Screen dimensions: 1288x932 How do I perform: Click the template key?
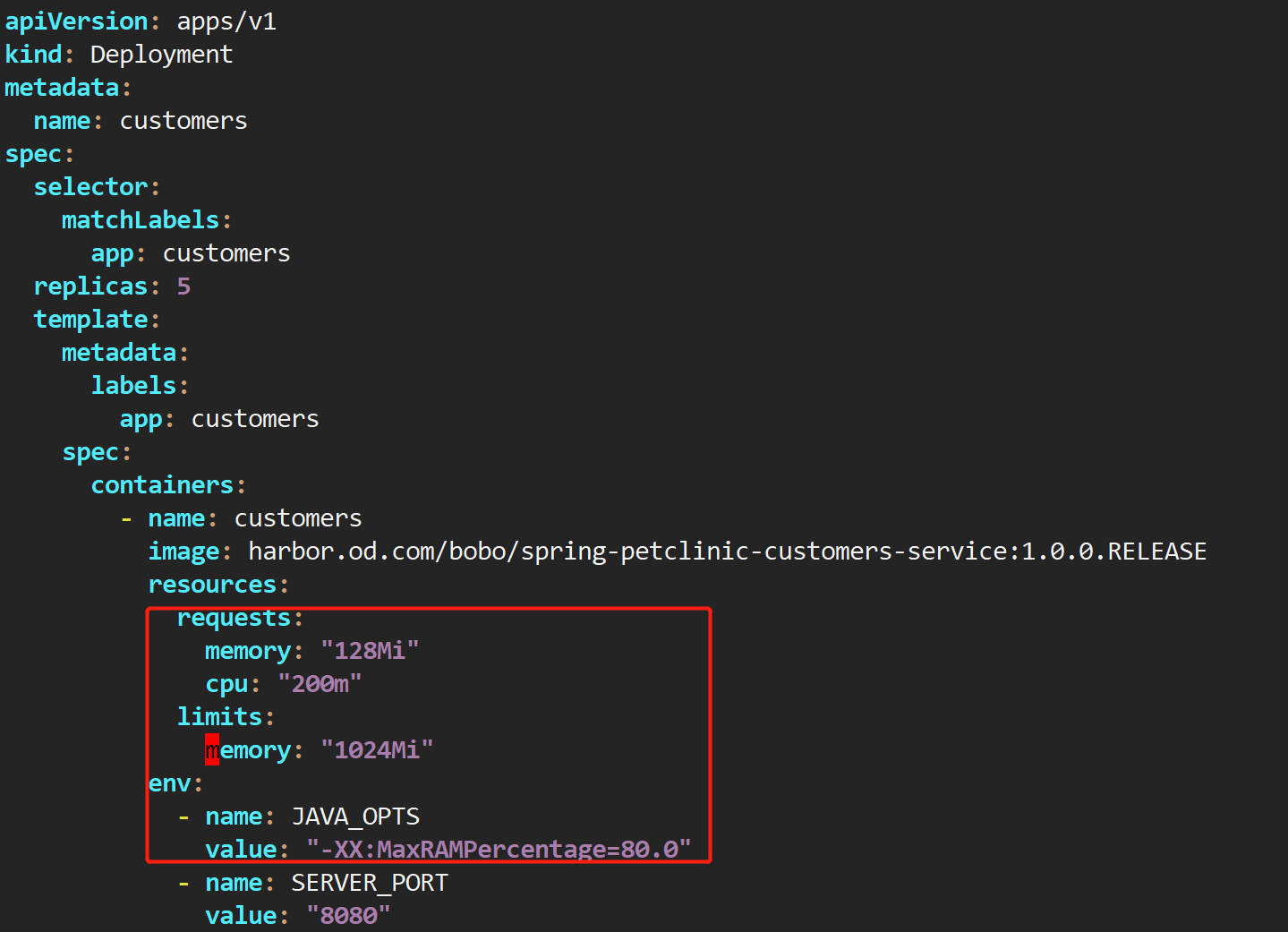[90, 320]
